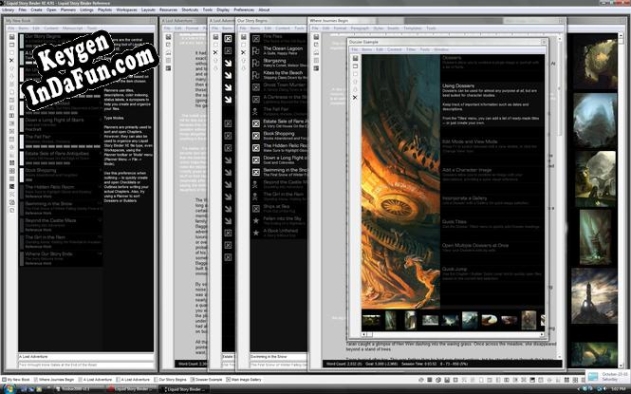
Task: Click the X icon in Our Story Begins sidebar
Action: tap(243, 52)
